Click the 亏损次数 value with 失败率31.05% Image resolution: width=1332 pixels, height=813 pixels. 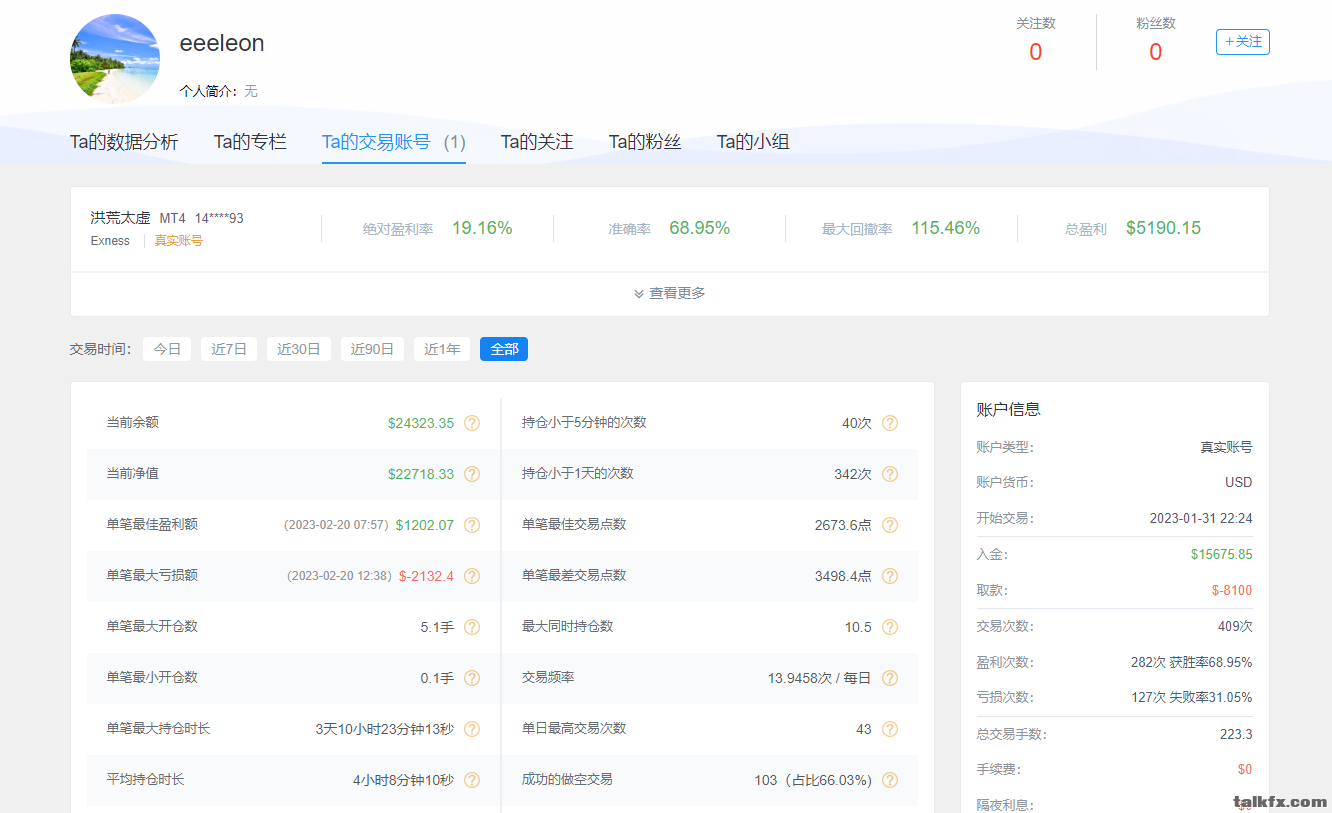1192,697
